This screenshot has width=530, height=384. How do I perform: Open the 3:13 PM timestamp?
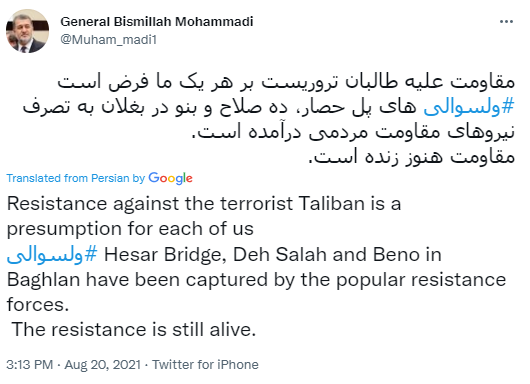[30, 365]
